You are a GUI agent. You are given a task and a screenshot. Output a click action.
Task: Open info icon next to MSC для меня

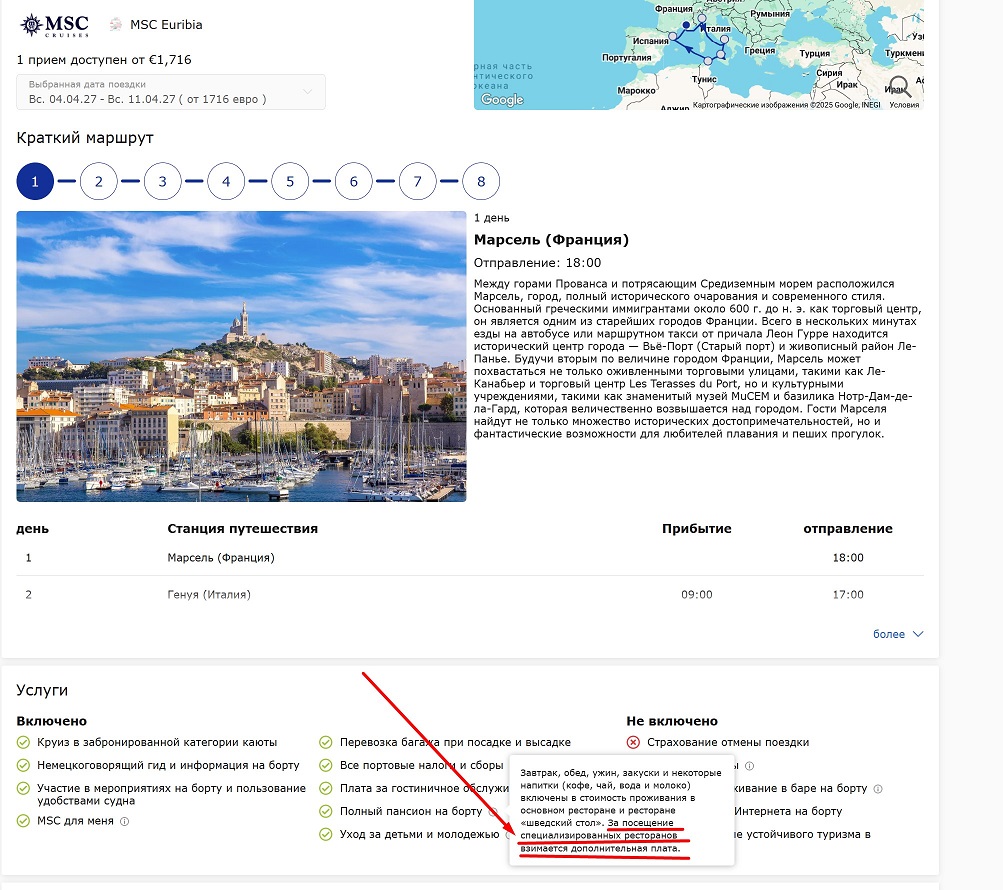125,822
